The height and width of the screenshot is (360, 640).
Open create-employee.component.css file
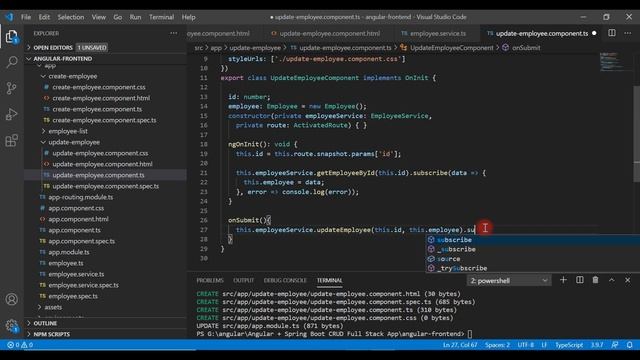[99, 87]
